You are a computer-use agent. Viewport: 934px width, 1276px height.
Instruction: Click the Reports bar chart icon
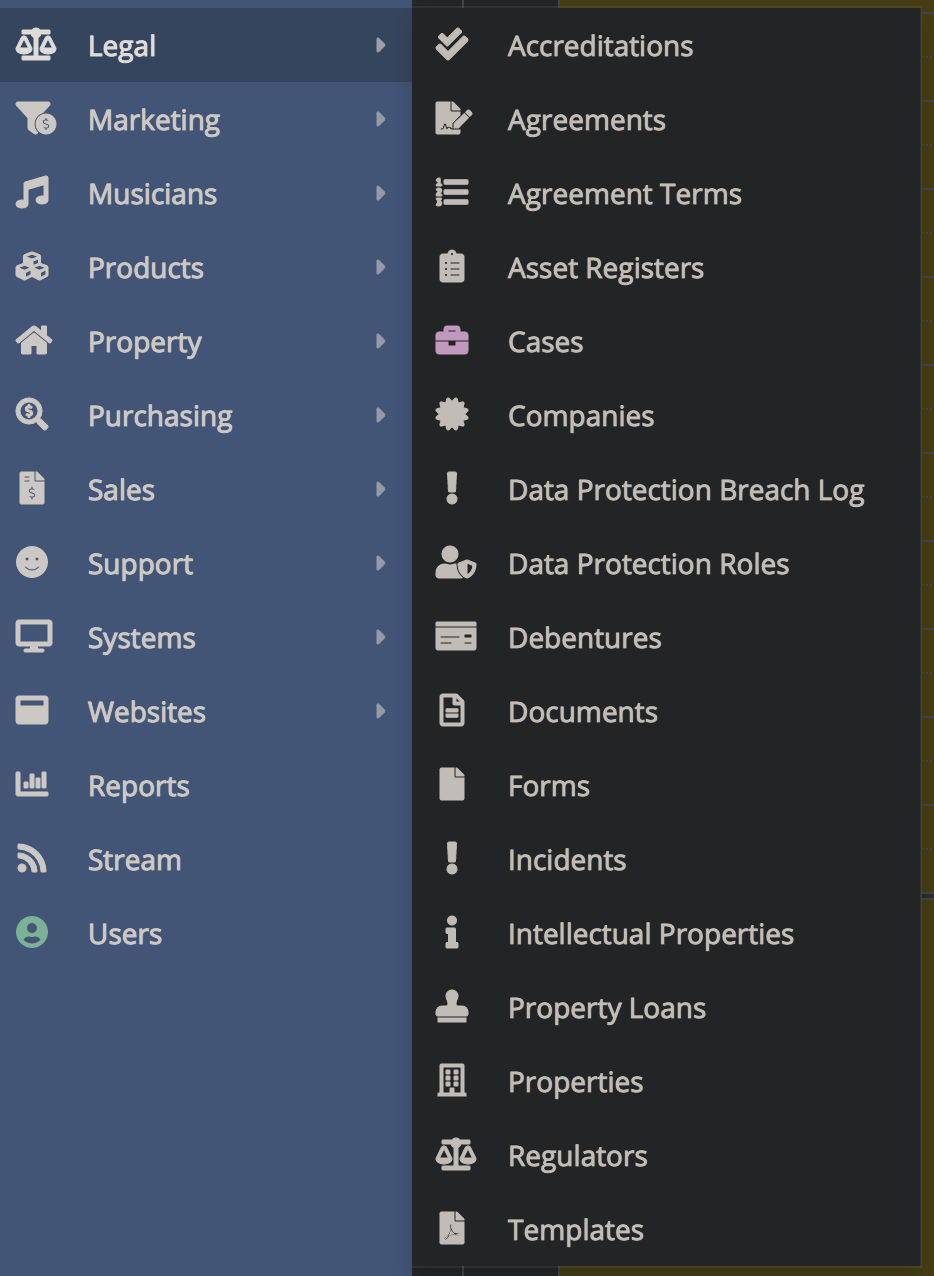(32, 786)
